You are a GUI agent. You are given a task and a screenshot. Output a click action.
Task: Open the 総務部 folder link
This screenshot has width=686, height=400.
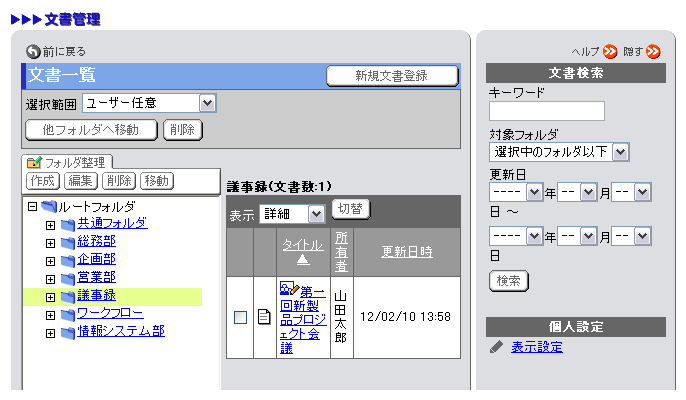[x=96, y=241]
